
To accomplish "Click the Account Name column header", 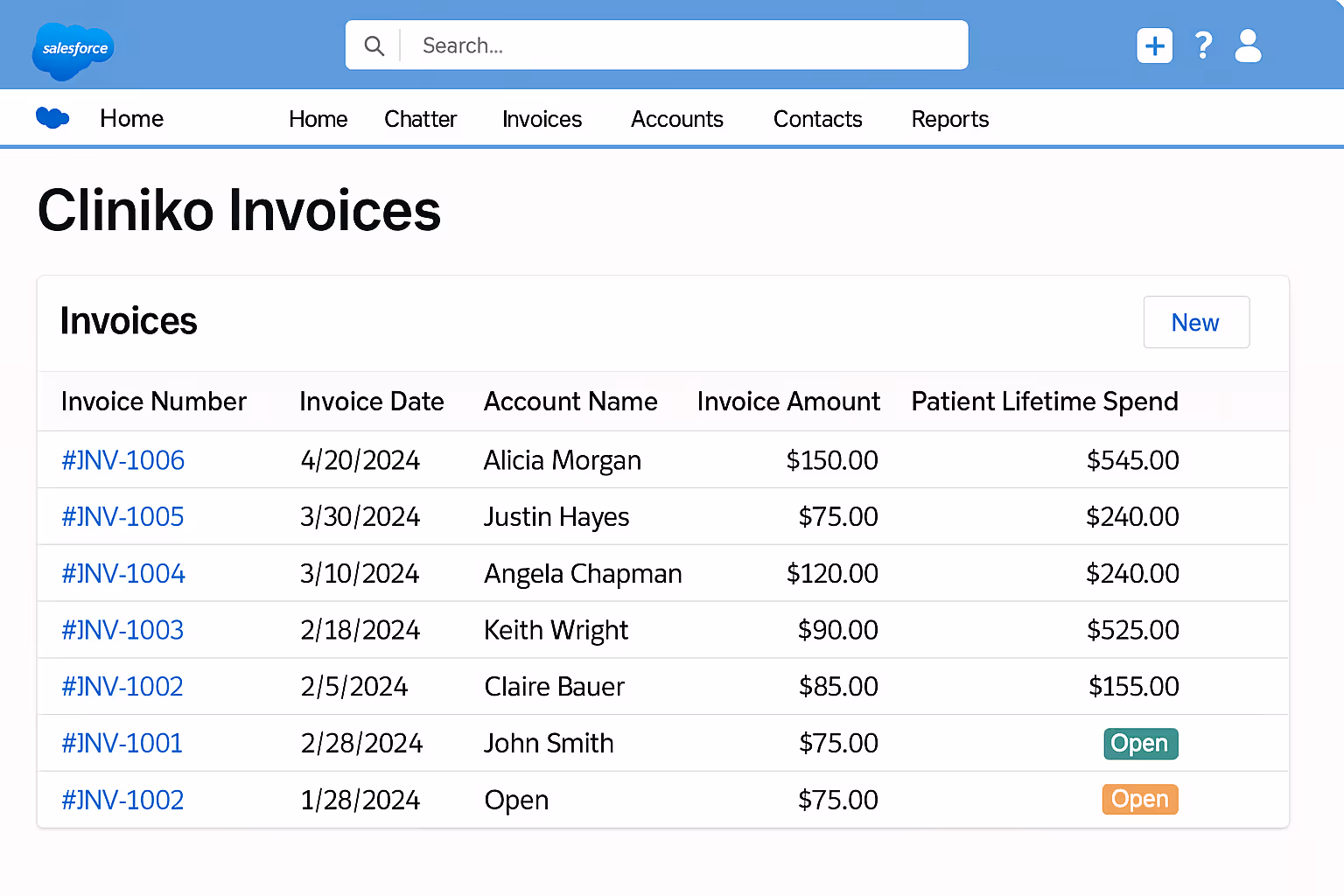I will 570,401.
